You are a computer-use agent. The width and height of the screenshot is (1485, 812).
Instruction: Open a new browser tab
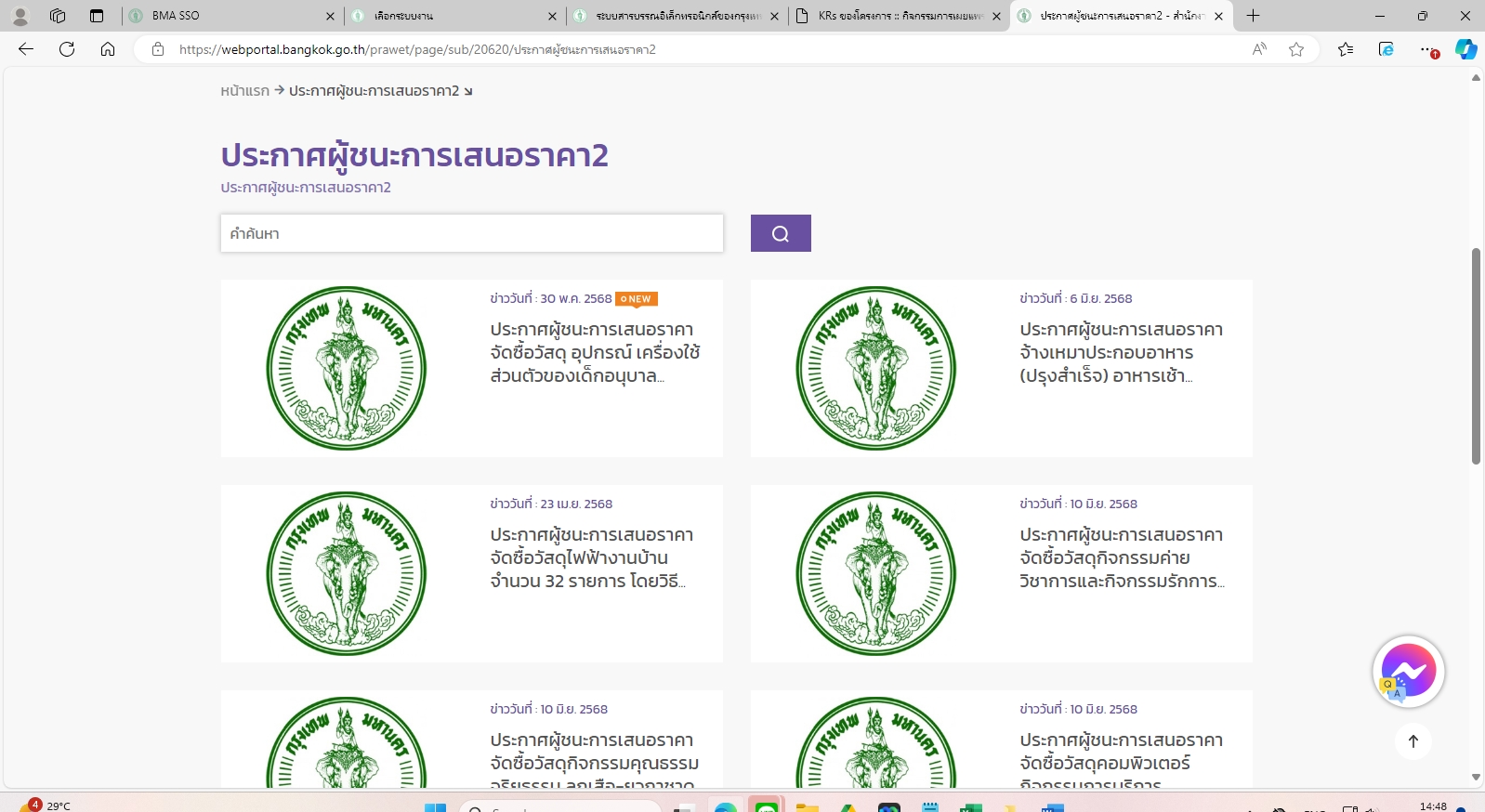coord(1253,16)
